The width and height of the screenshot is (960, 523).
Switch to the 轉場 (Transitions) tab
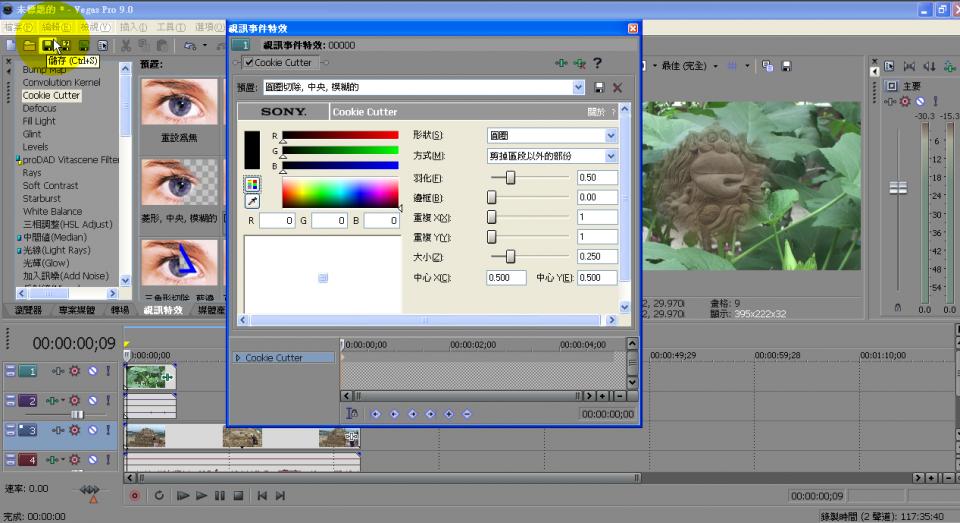[x=119, y=310]
